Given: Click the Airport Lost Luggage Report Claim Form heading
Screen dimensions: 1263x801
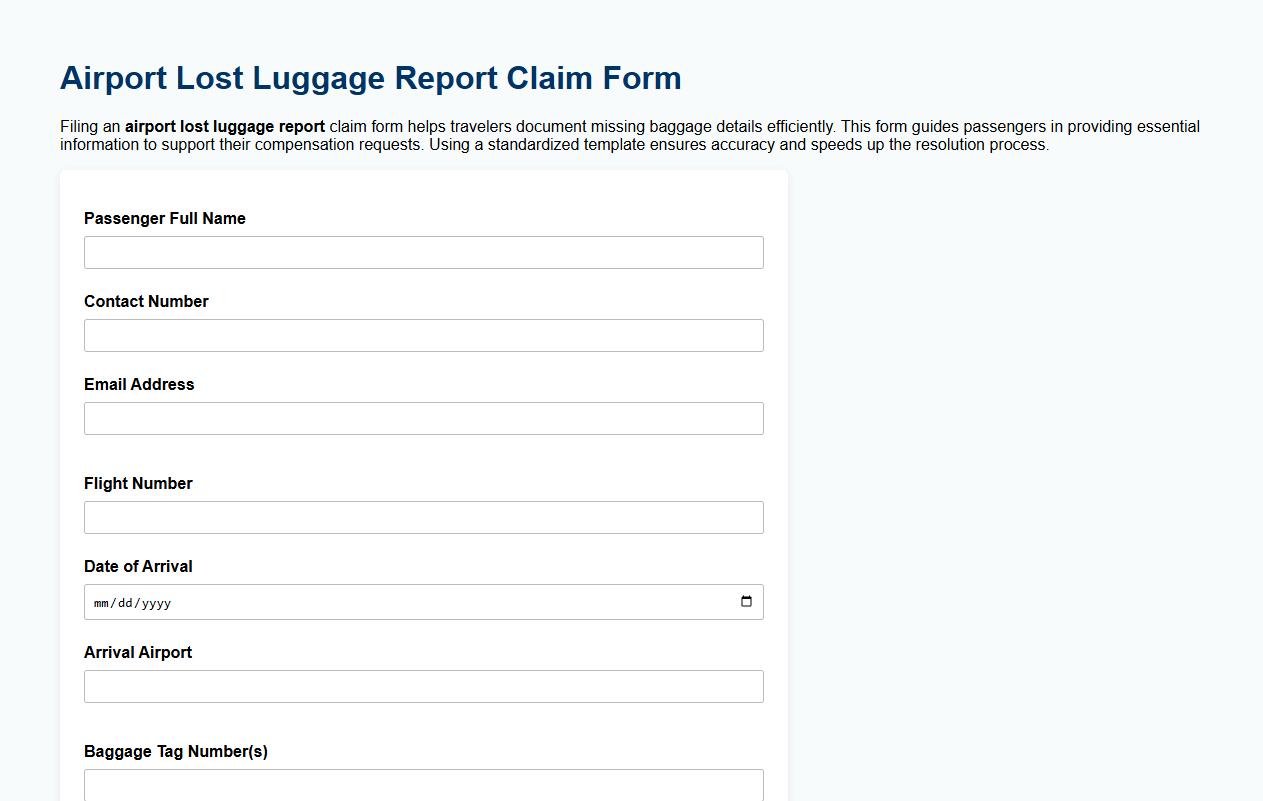Looking at the screenshot, I should pos(370,78).
